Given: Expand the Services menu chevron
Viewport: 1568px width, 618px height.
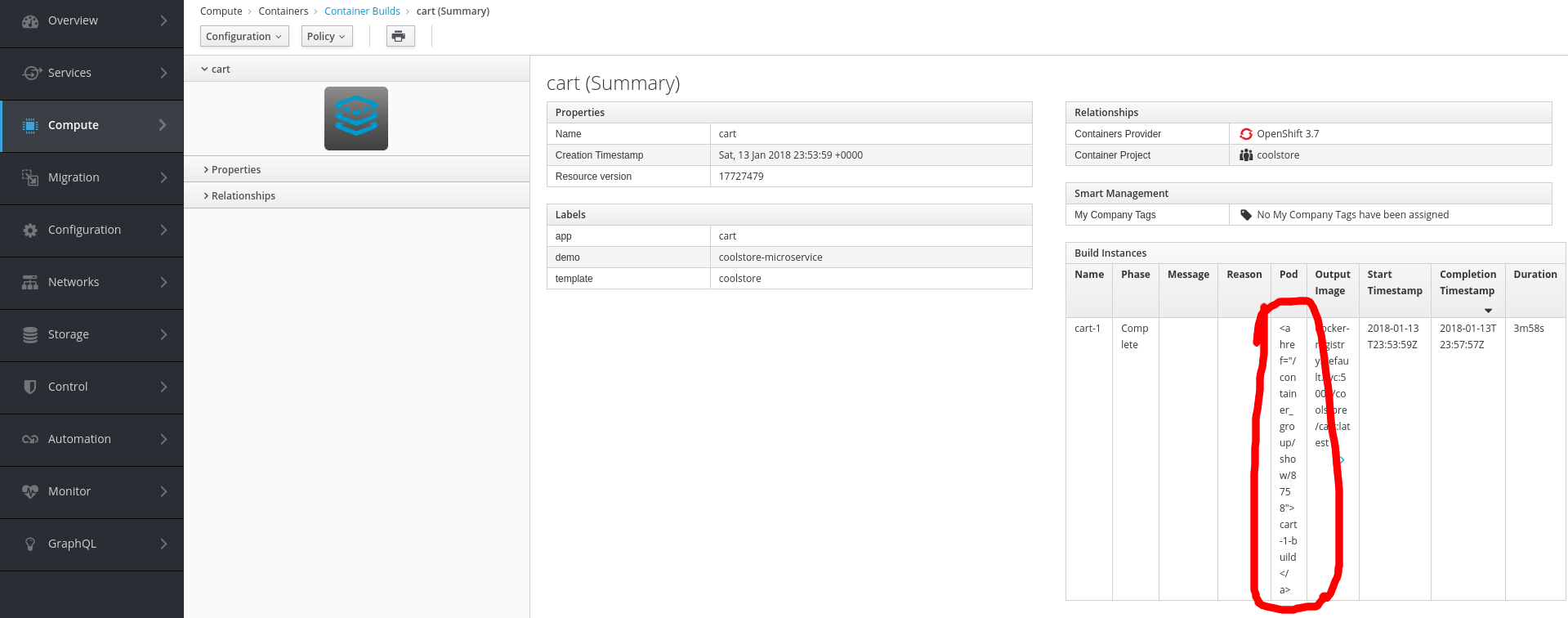Looking at the screenshot, I should point(163,73).
